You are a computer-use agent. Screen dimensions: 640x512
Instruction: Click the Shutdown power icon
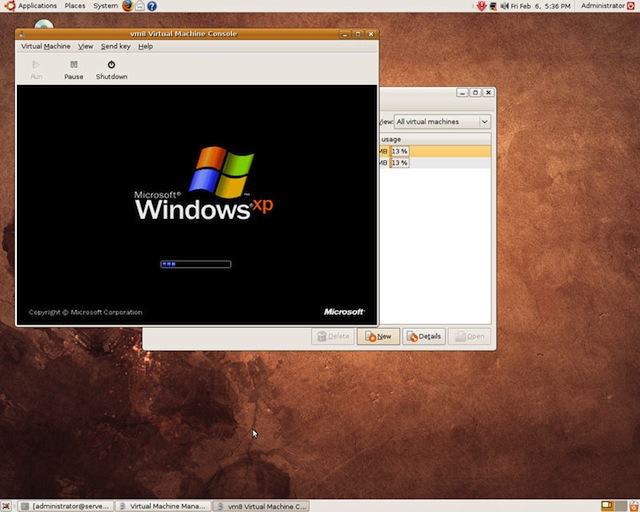[x=111, y=65]
